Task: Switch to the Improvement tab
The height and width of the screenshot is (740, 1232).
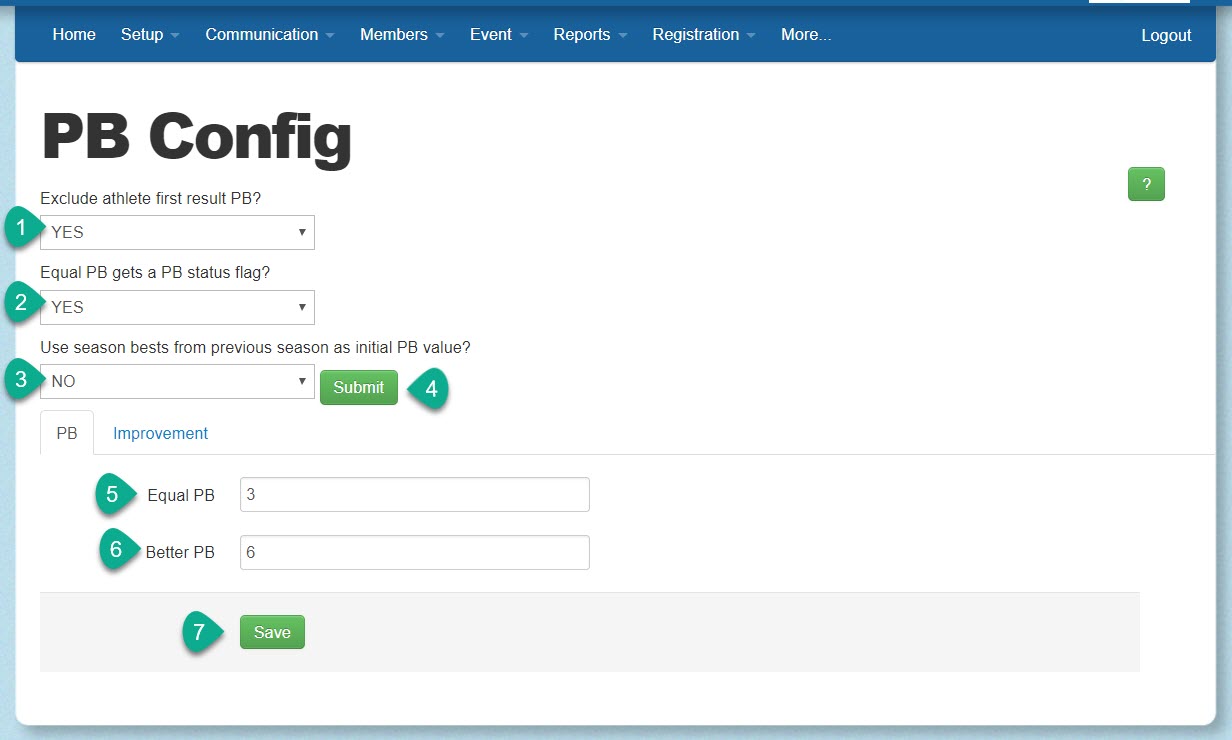Action: [x=160, y=433]
